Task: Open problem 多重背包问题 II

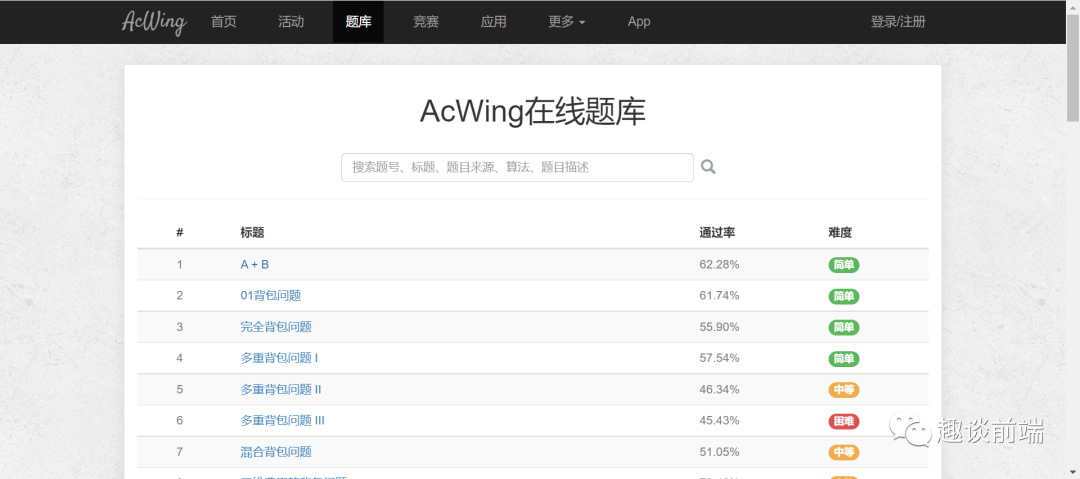Action: point(281,389)
